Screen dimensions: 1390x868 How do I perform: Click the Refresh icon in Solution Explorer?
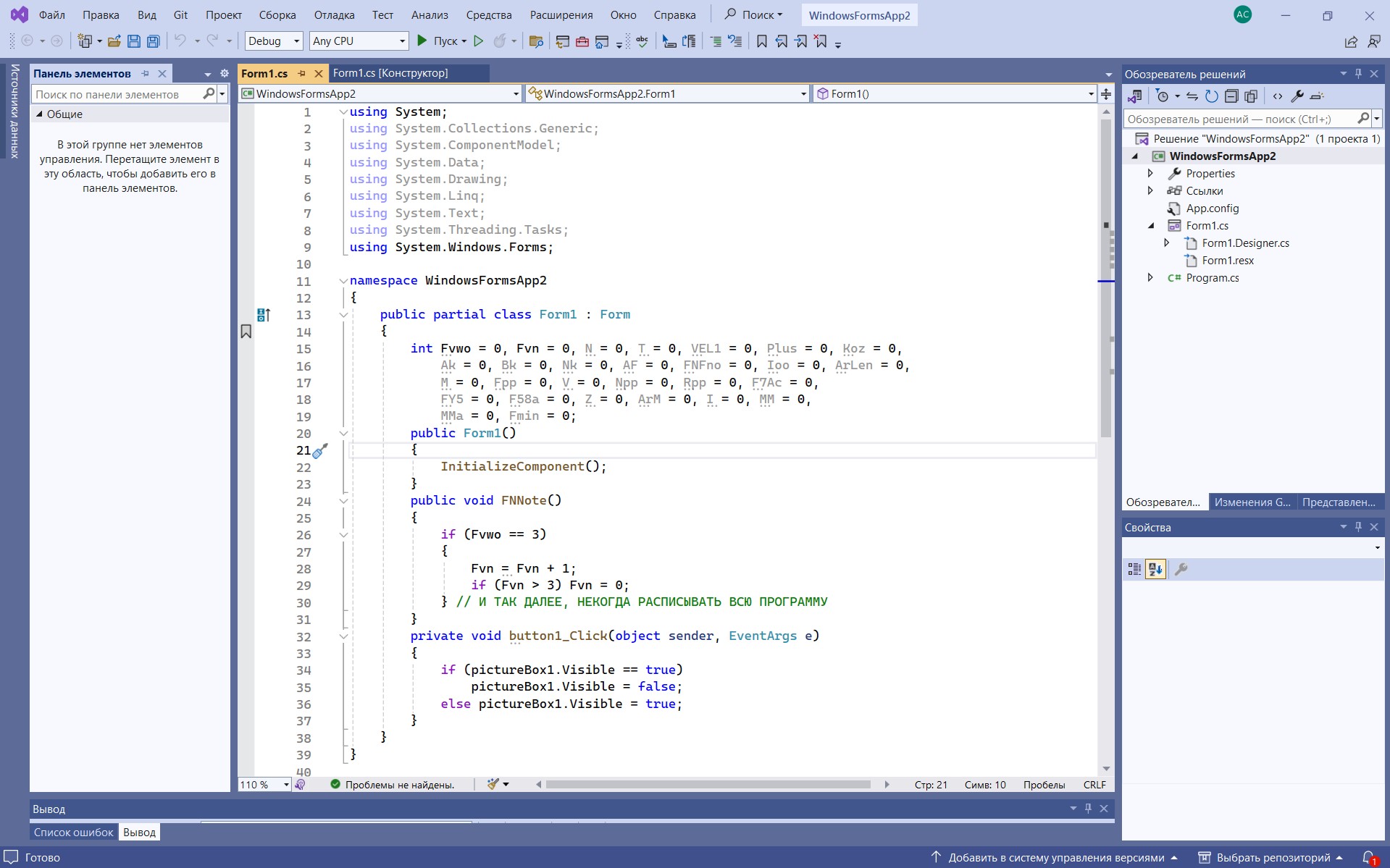1212,96
